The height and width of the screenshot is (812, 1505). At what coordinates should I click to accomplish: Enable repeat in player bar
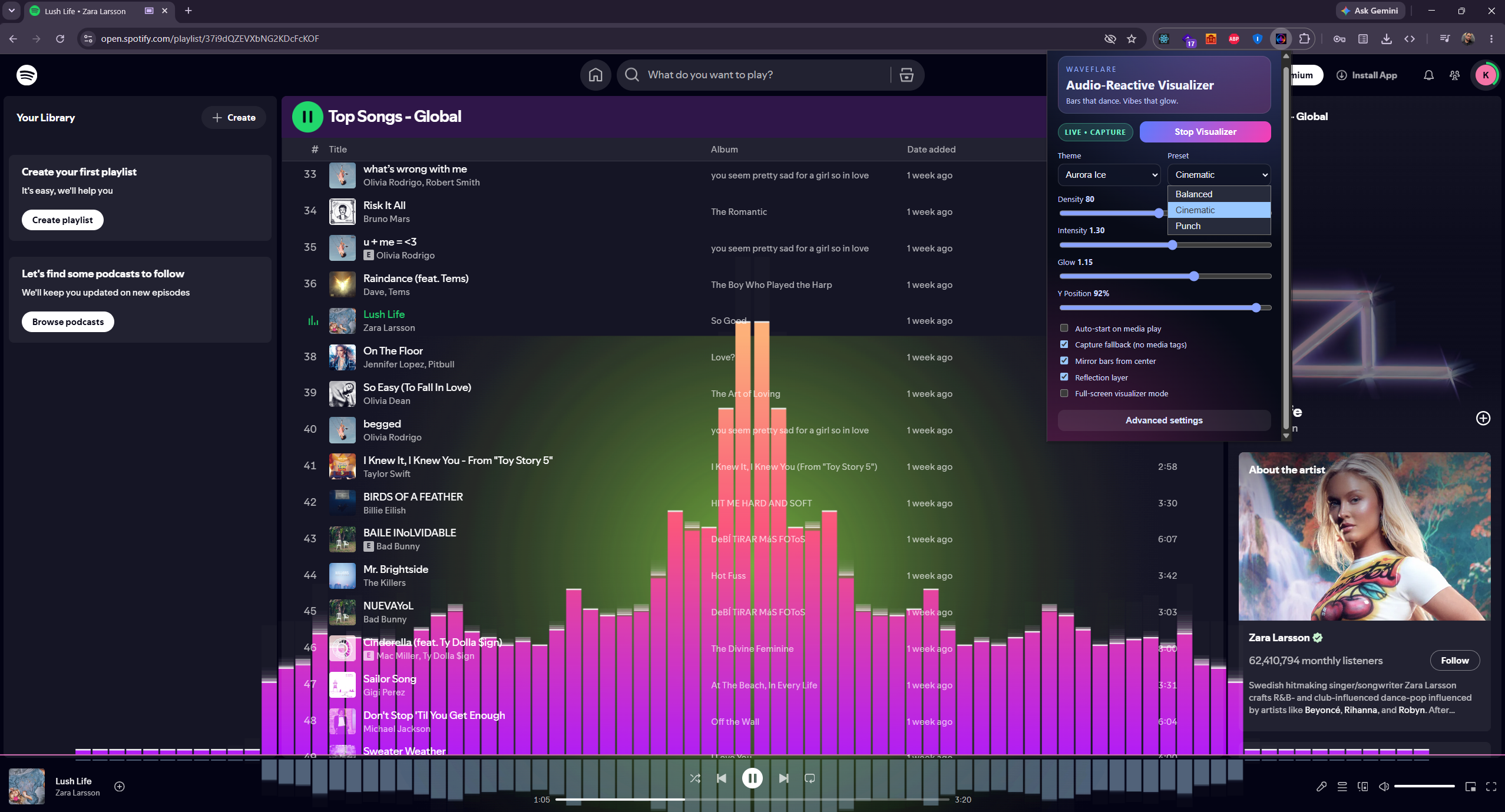pyautogui.click(x=810, y=778)
